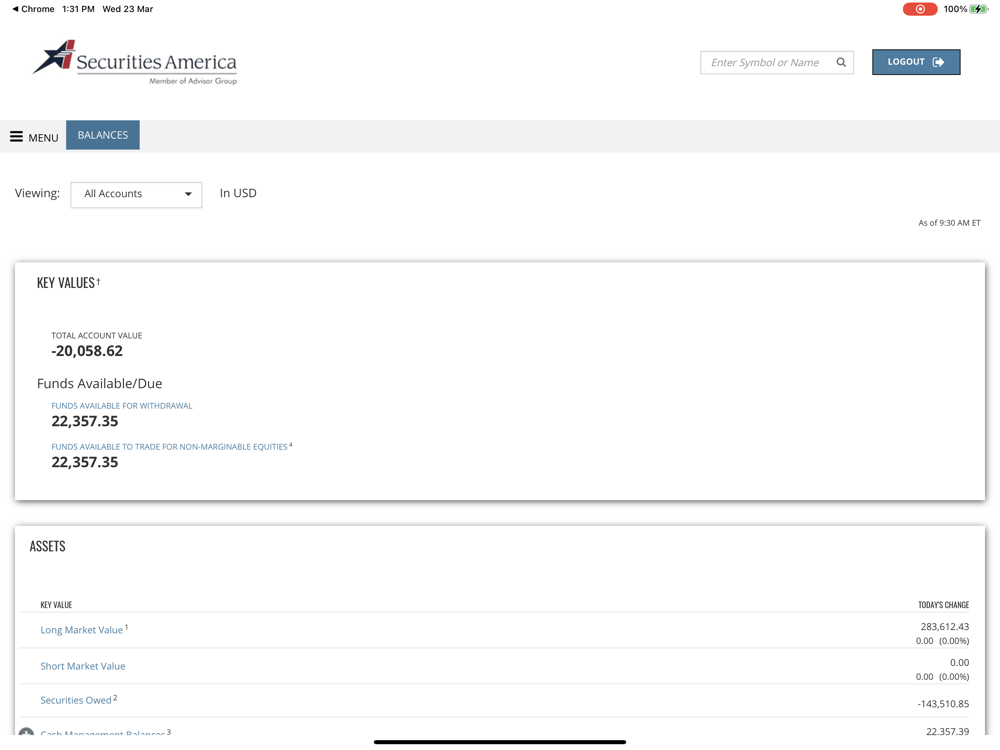Focus the Enter Symbol or Name field

point(776,62)
